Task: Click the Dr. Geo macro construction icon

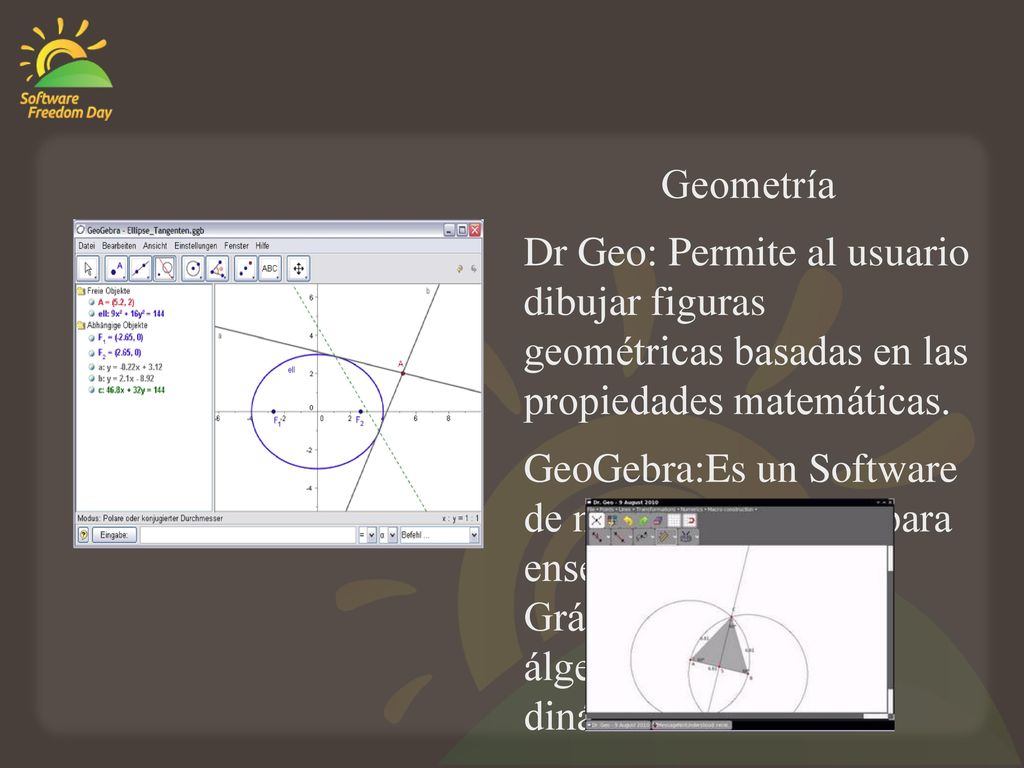Action: click(686, 537)
